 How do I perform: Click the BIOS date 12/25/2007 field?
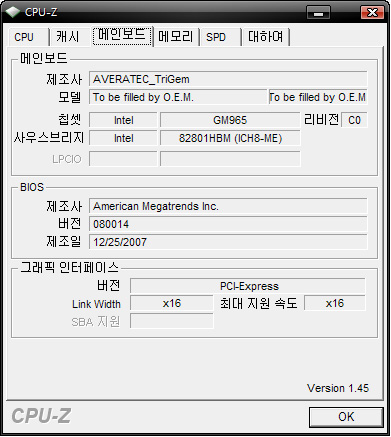coord(228,242)
